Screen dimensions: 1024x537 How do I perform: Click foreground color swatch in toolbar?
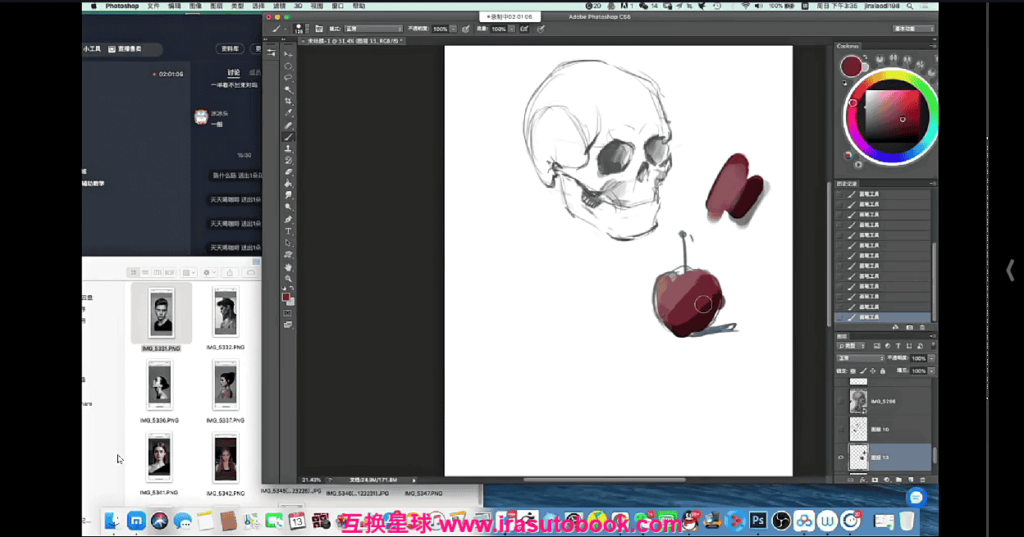285,297
